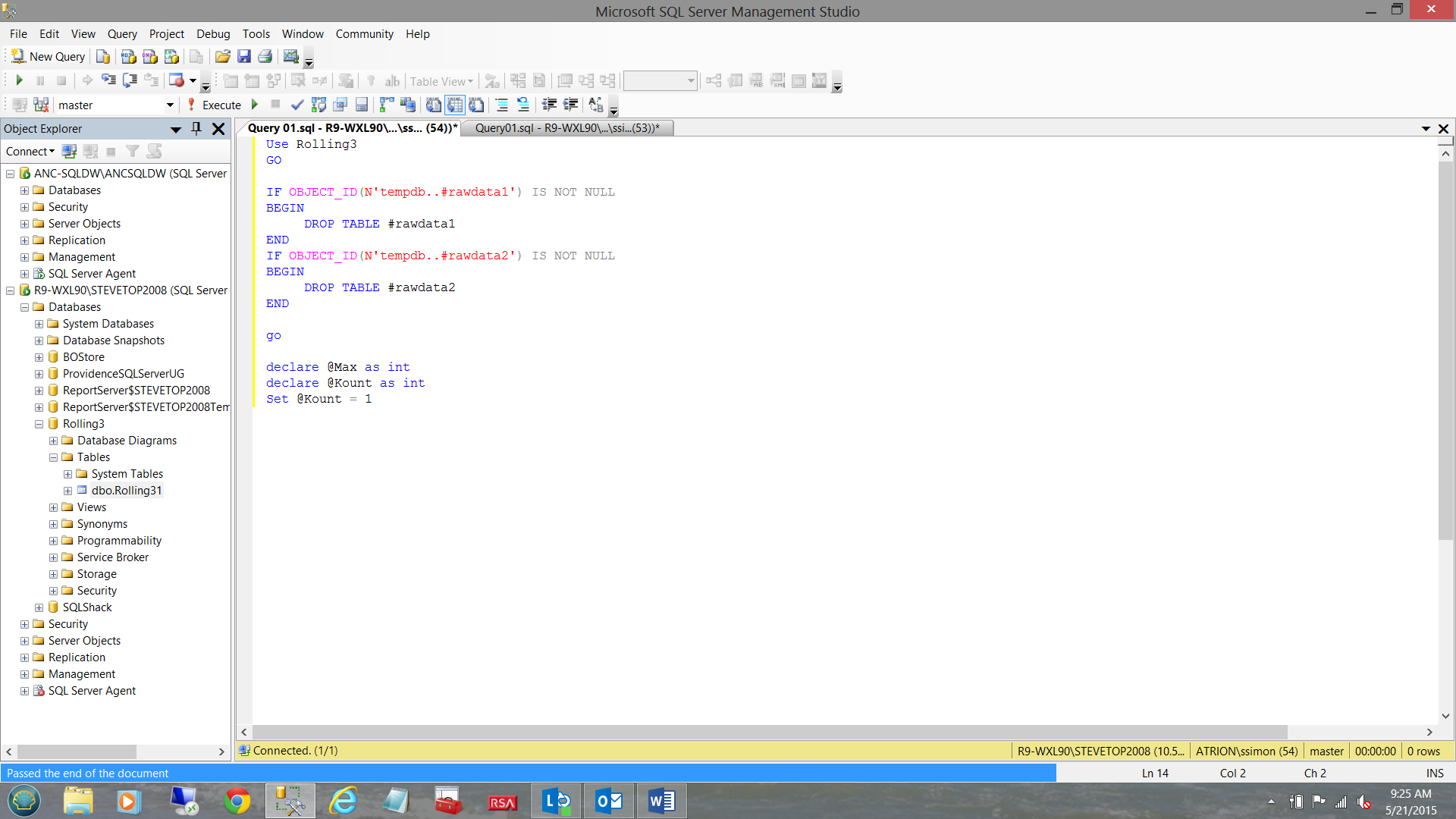1456x819 pixels.
Task: Click the Execute query button
Action: pyautogui.click(x=214, y=105)
